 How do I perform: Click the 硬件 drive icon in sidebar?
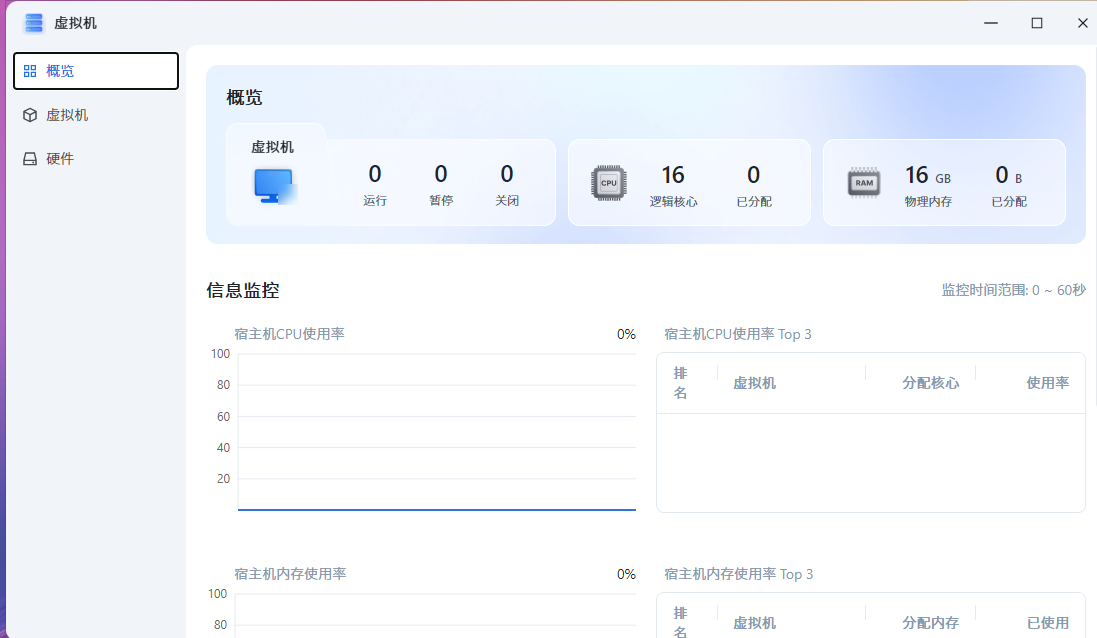click(x=30, y=159)
